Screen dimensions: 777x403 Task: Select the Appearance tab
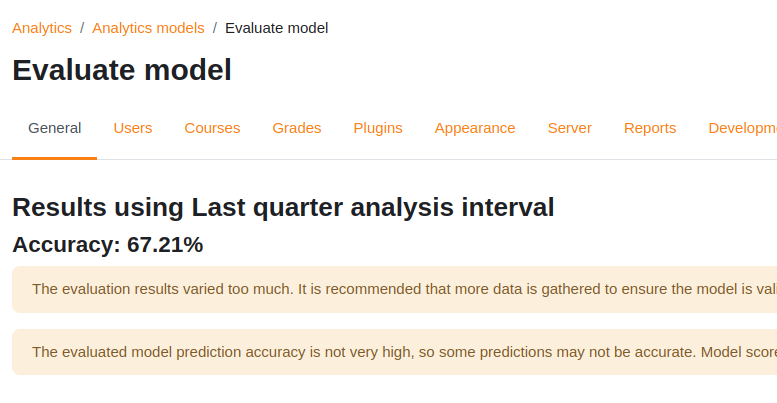click(x=475, y=128)
